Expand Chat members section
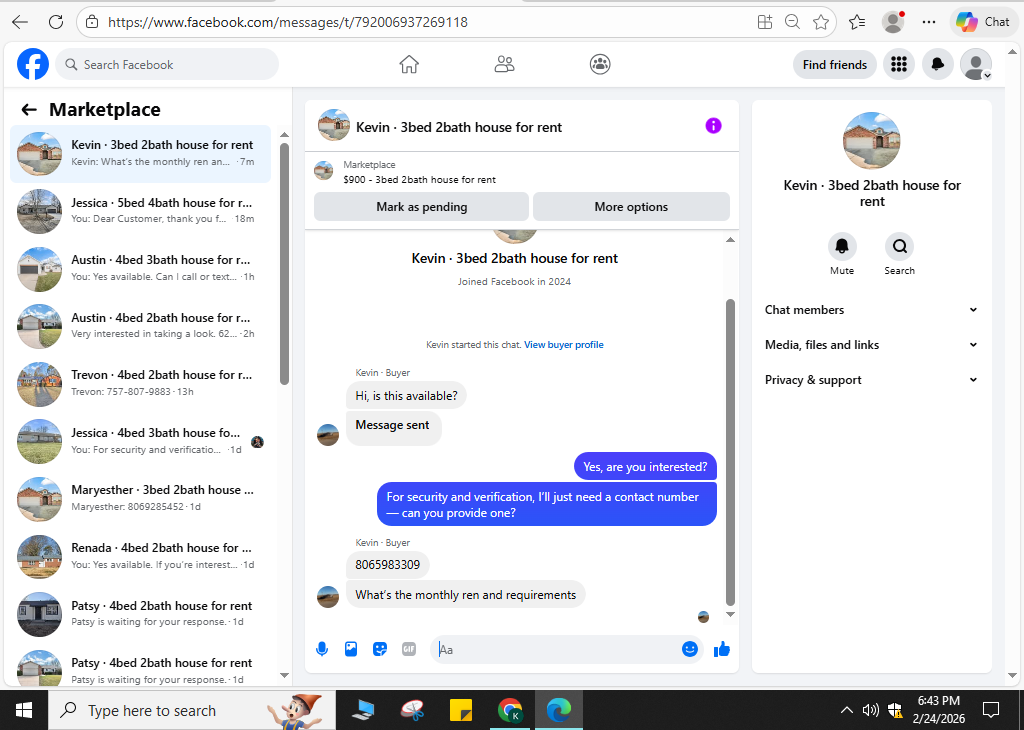This screenshot has width=1024, height=730. click(871, 309)
